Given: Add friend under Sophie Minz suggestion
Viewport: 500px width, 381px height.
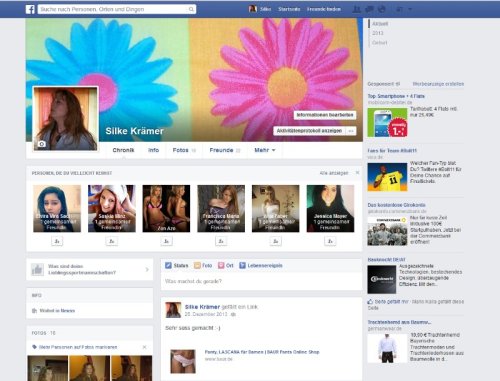Looking at the screenshot, I should [112, 241].
